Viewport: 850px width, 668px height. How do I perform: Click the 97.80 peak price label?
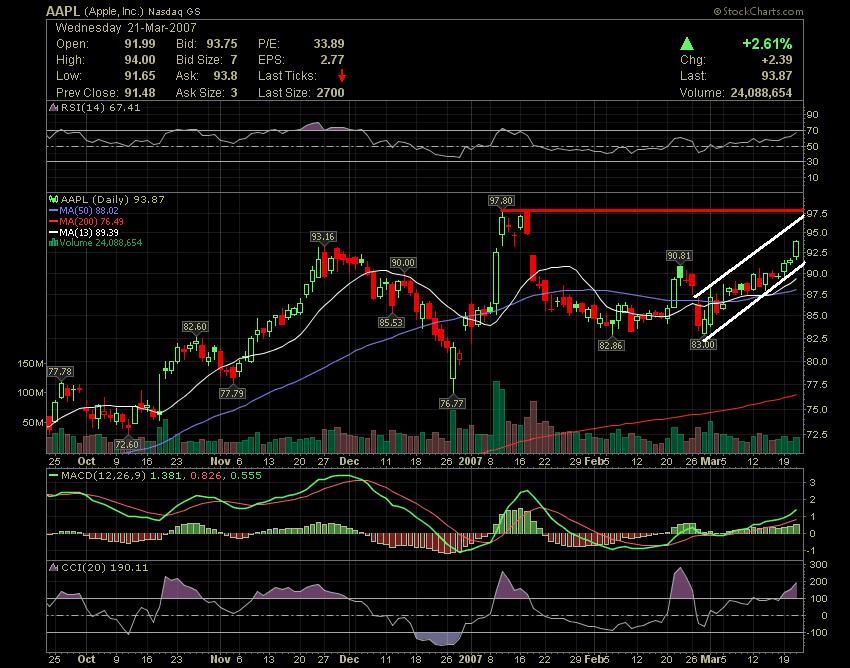[x=501, y=201]
